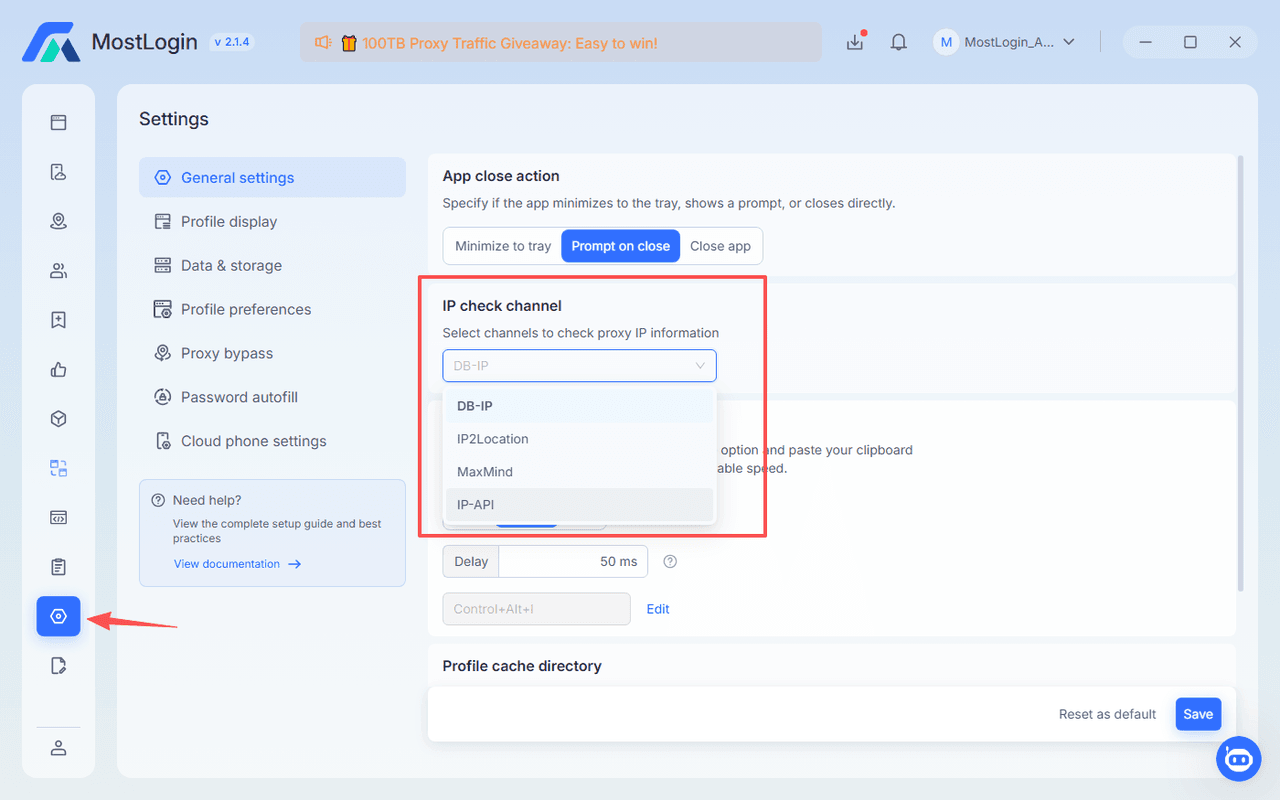1280x800 pixels.
Task: Open the browser profiles sidebar icon
Action: (58, 123)
